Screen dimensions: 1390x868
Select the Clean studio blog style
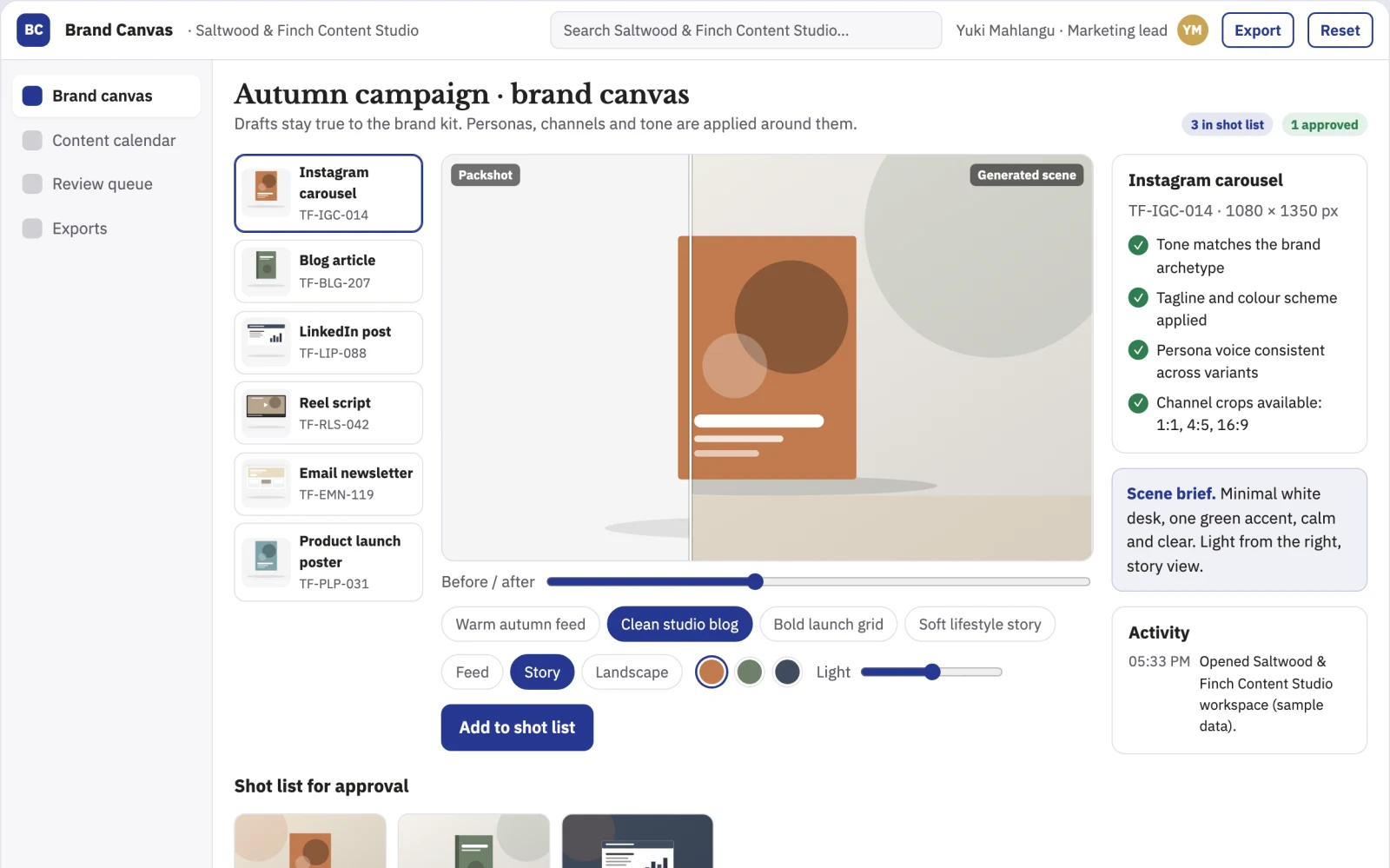point(679,624)
